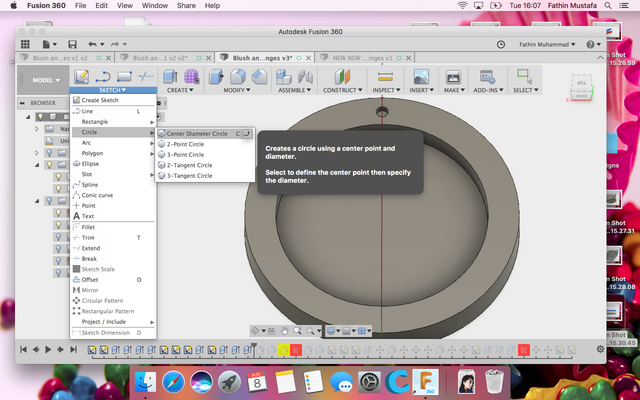Open the data panel grid icon
The height and width of the screenshot is (400, 640).
(25, 44)
